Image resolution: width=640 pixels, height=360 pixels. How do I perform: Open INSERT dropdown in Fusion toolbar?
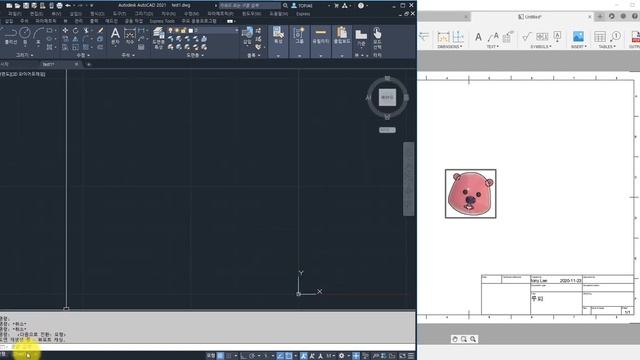click(x=579, y=47)
